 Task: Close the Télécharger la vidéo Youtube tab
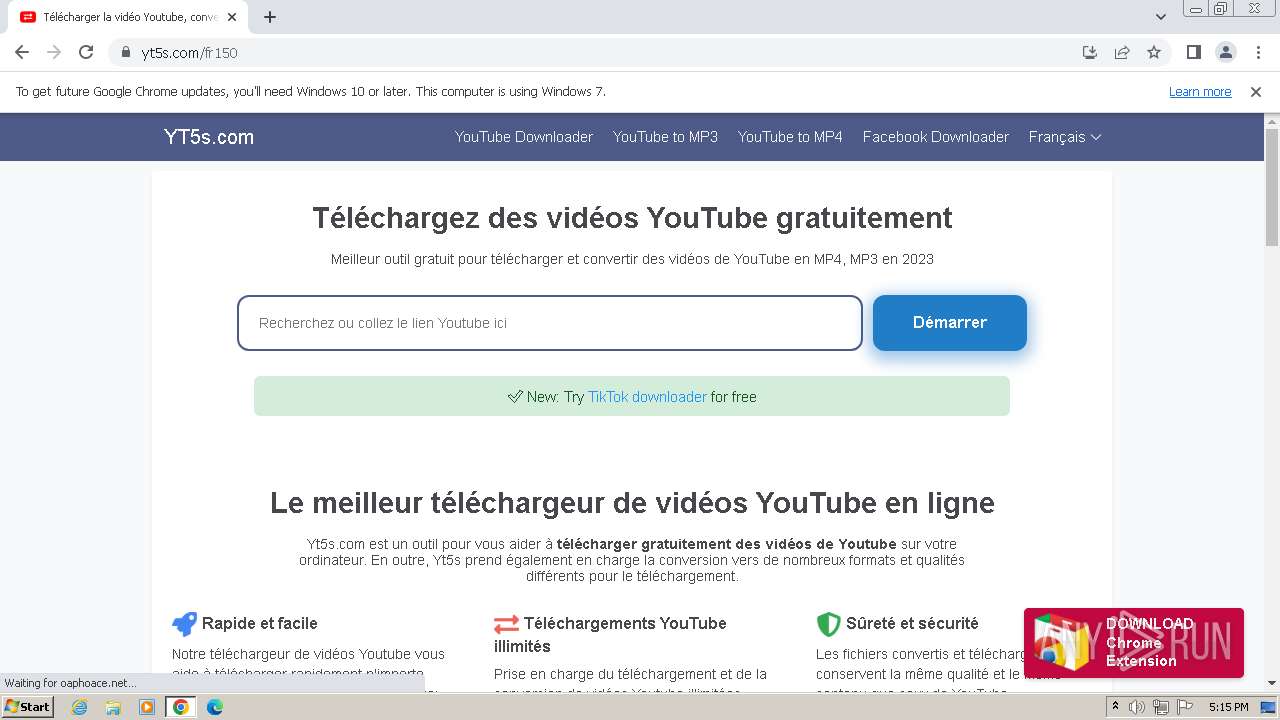click(232, 17)
